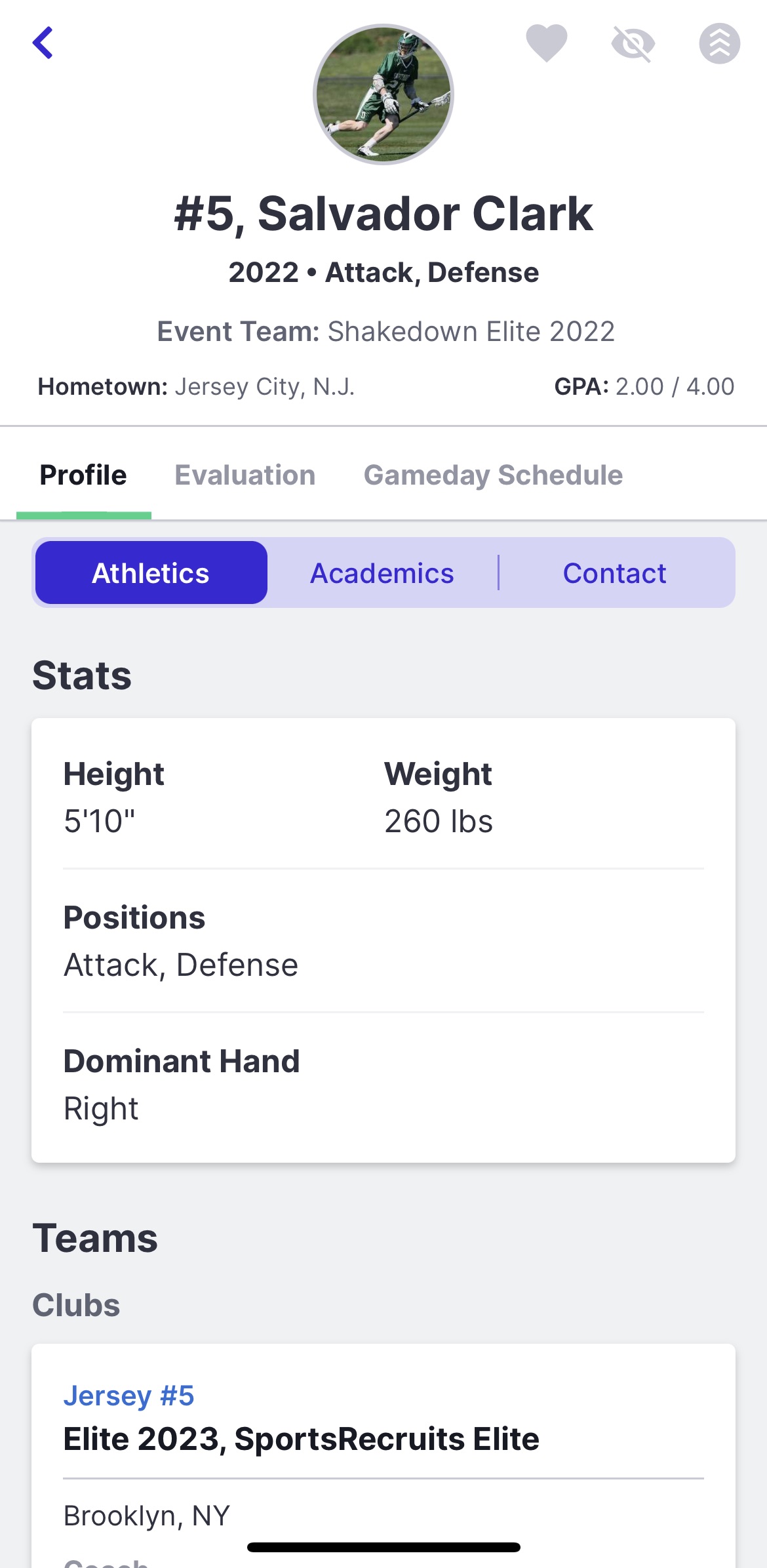This screenshot has width=767, height=1568.
Task: Show the Contact segment
Action: point(614,573)
